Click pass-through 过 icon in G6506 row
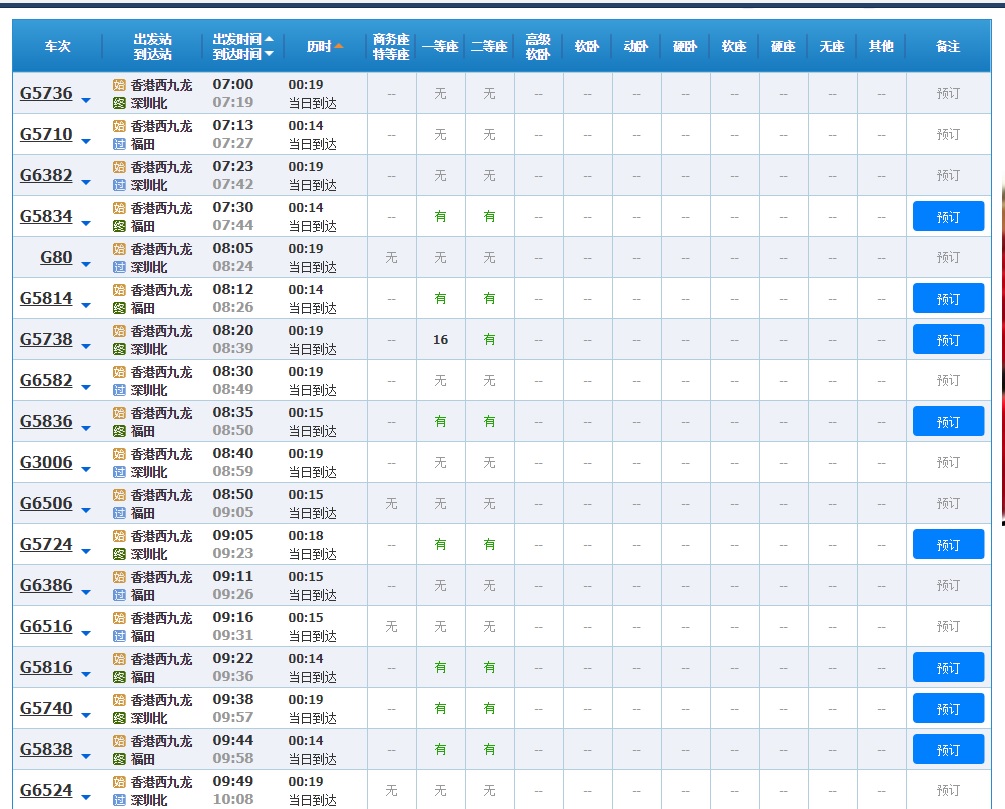1005x809 pixels. [x=119, y=513]
